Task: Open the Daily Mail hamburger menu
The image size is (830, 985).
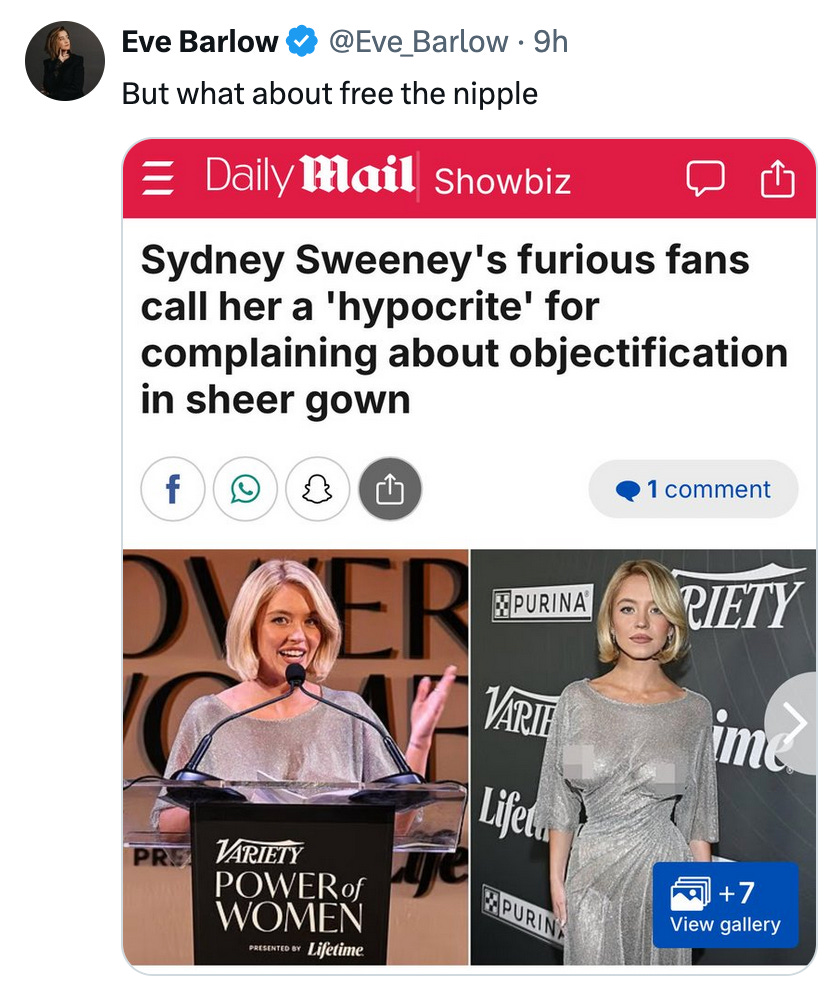Action: (158, 179)
